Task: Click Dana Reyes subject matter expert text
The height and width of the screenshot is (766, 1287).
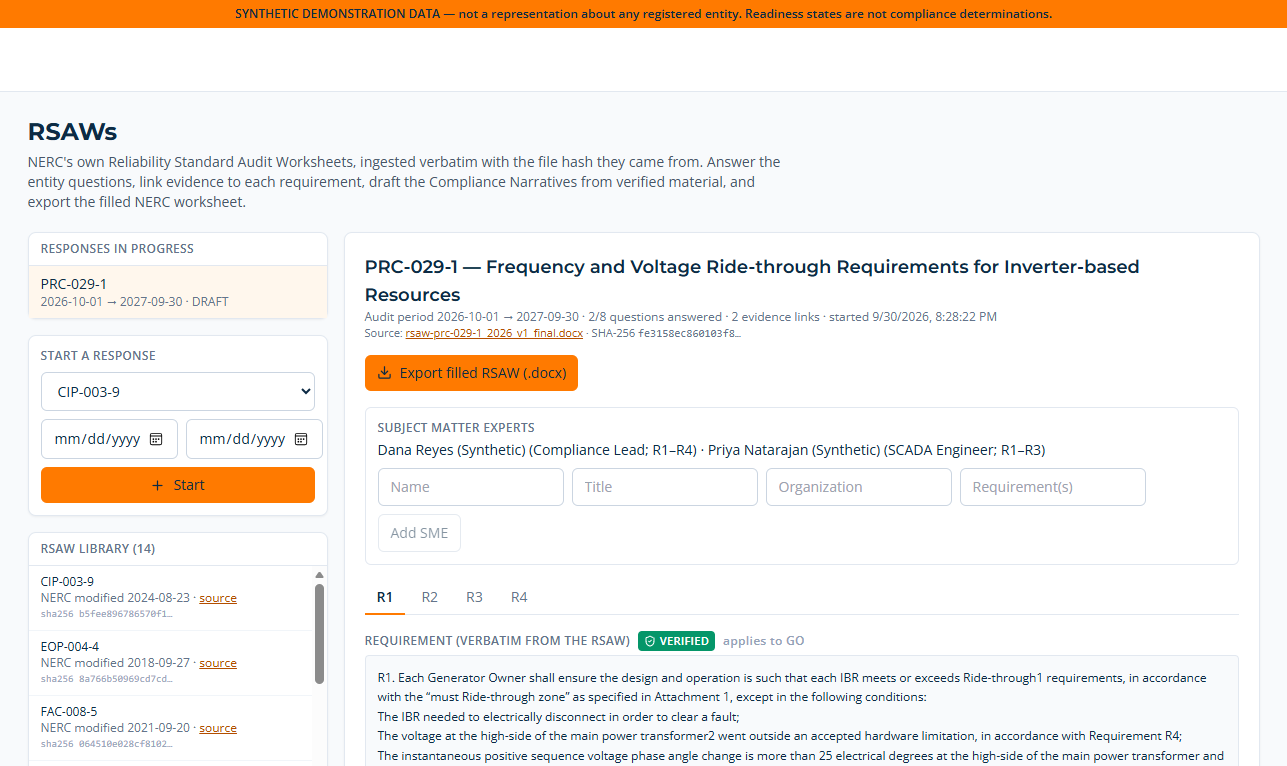Action: [x=536, y=450]
